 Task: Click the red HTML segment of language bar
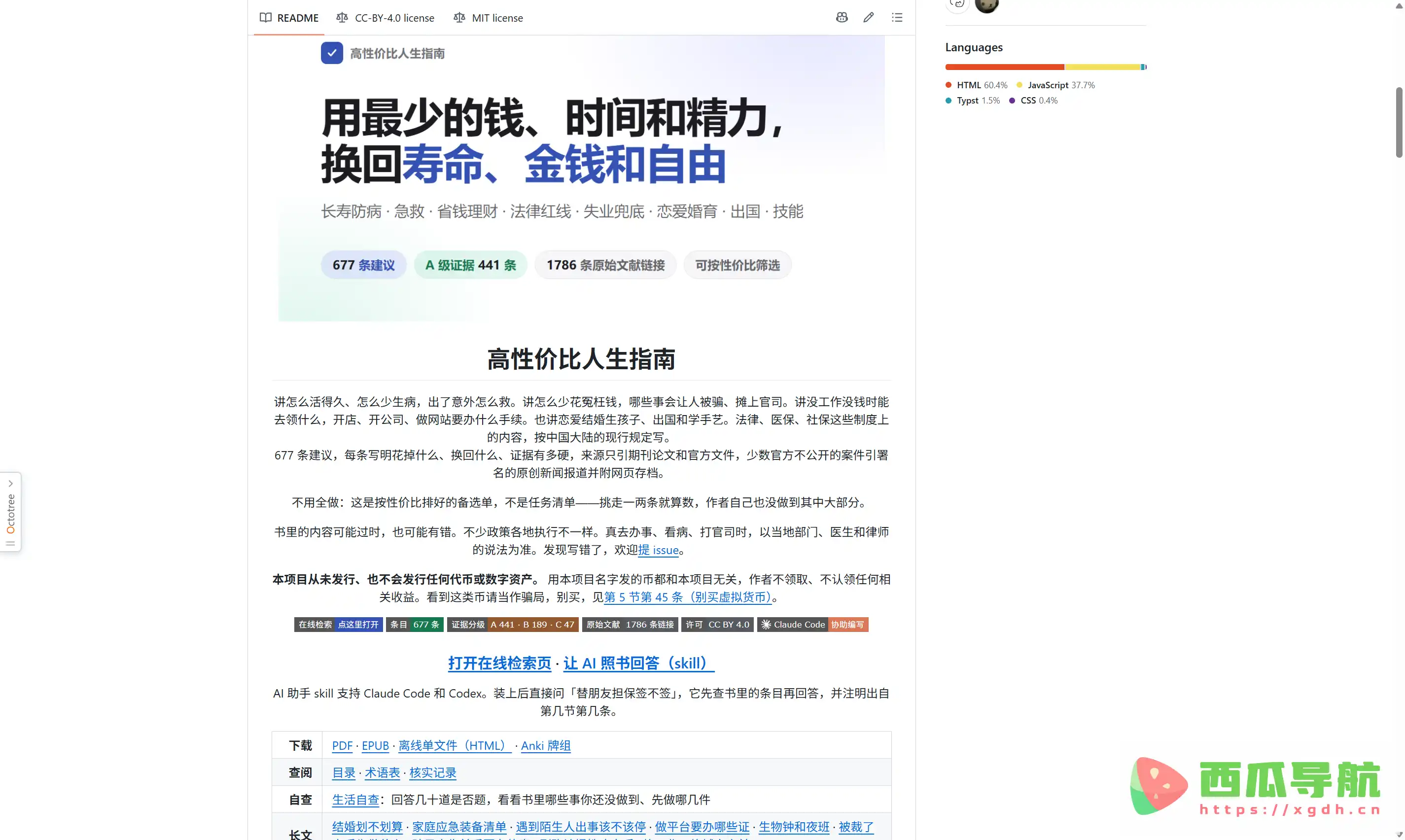pyautogui.click(x=1005, y=67)
